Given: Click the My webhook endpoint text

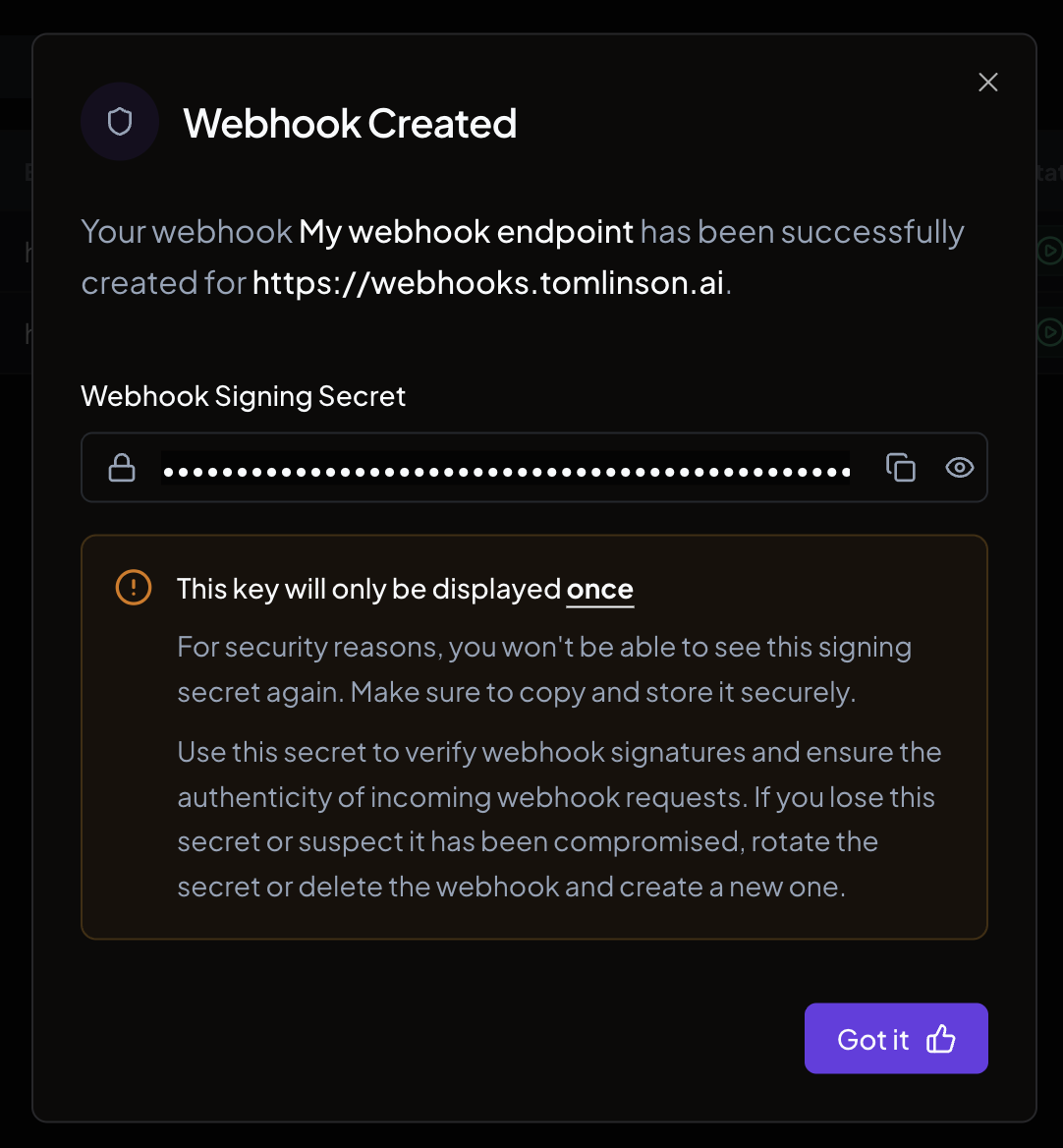Looking at the screenshot, I should click(463, 231).
